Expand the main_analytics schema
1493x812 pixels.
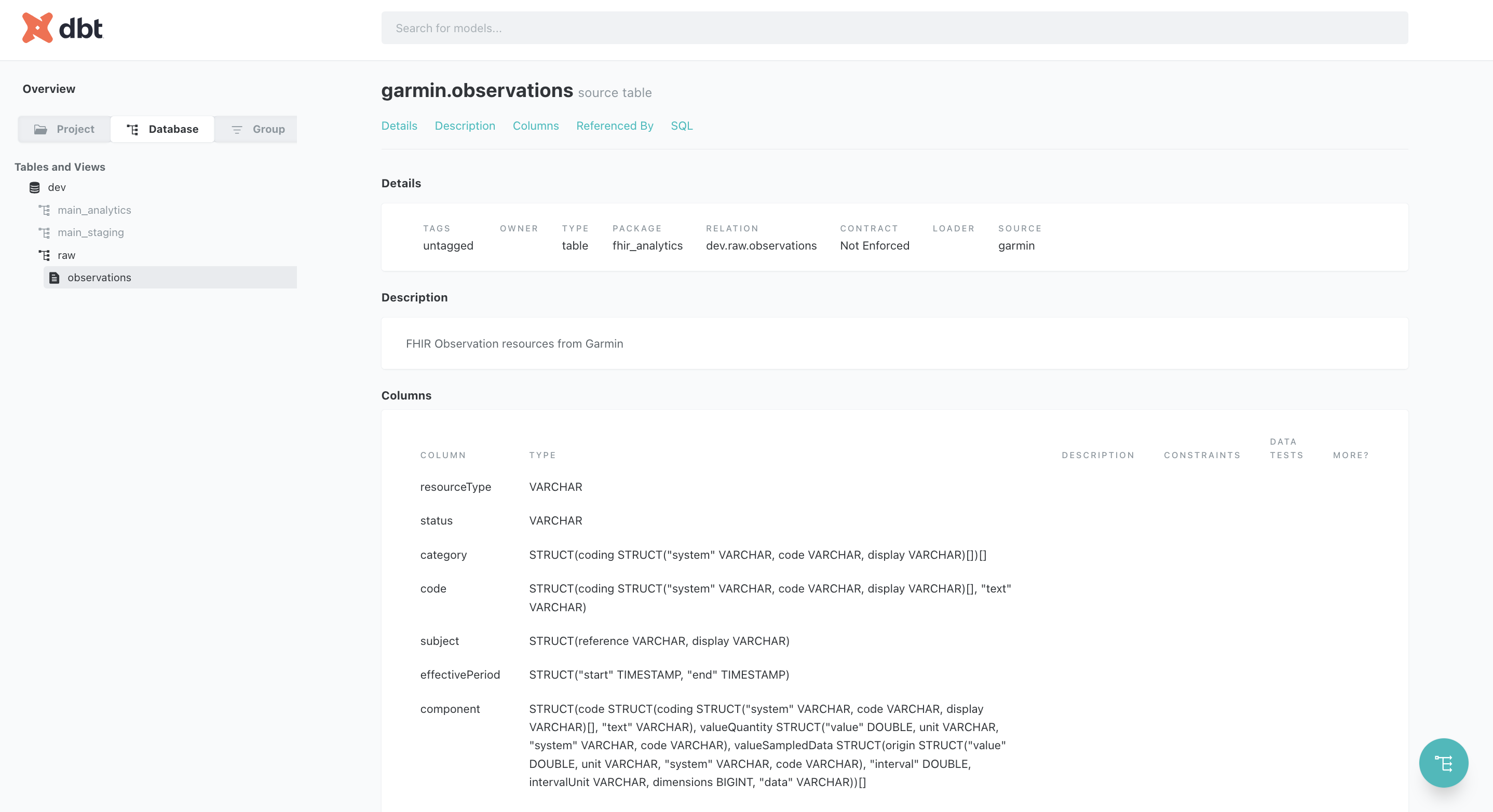[x=94, y=210]
